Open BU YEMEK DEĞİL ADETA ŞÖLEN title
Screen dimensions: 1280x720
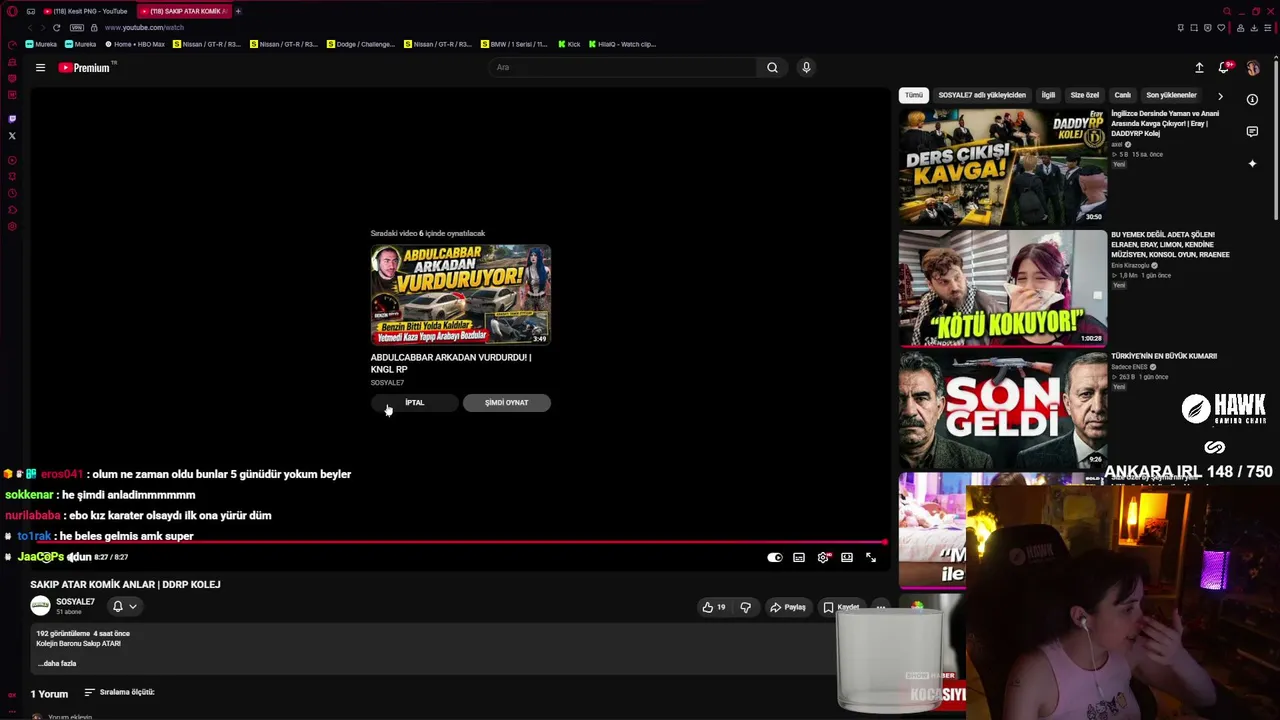point(1171,245)
